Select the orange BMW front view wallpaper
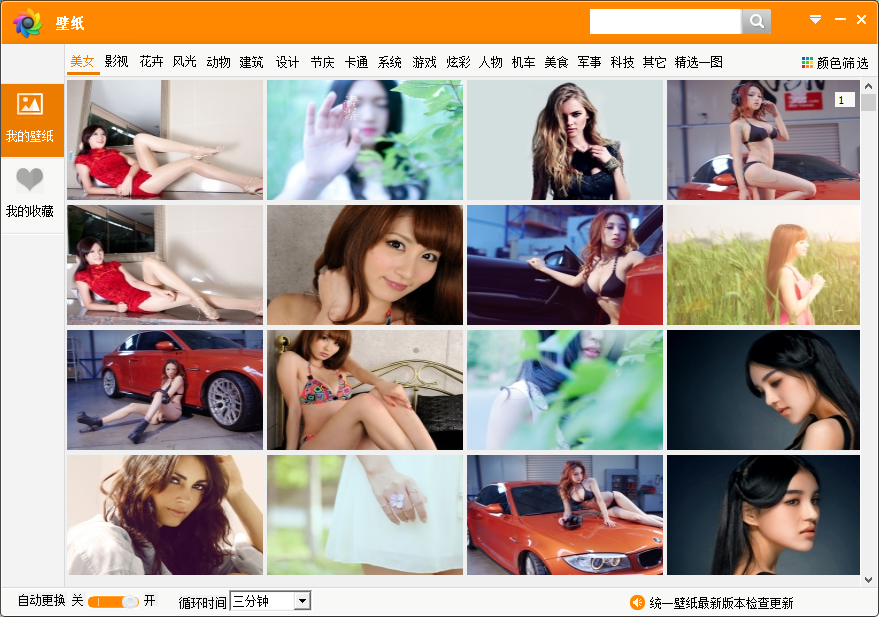Viewport: 879px width, 617px height. [565, 514]
